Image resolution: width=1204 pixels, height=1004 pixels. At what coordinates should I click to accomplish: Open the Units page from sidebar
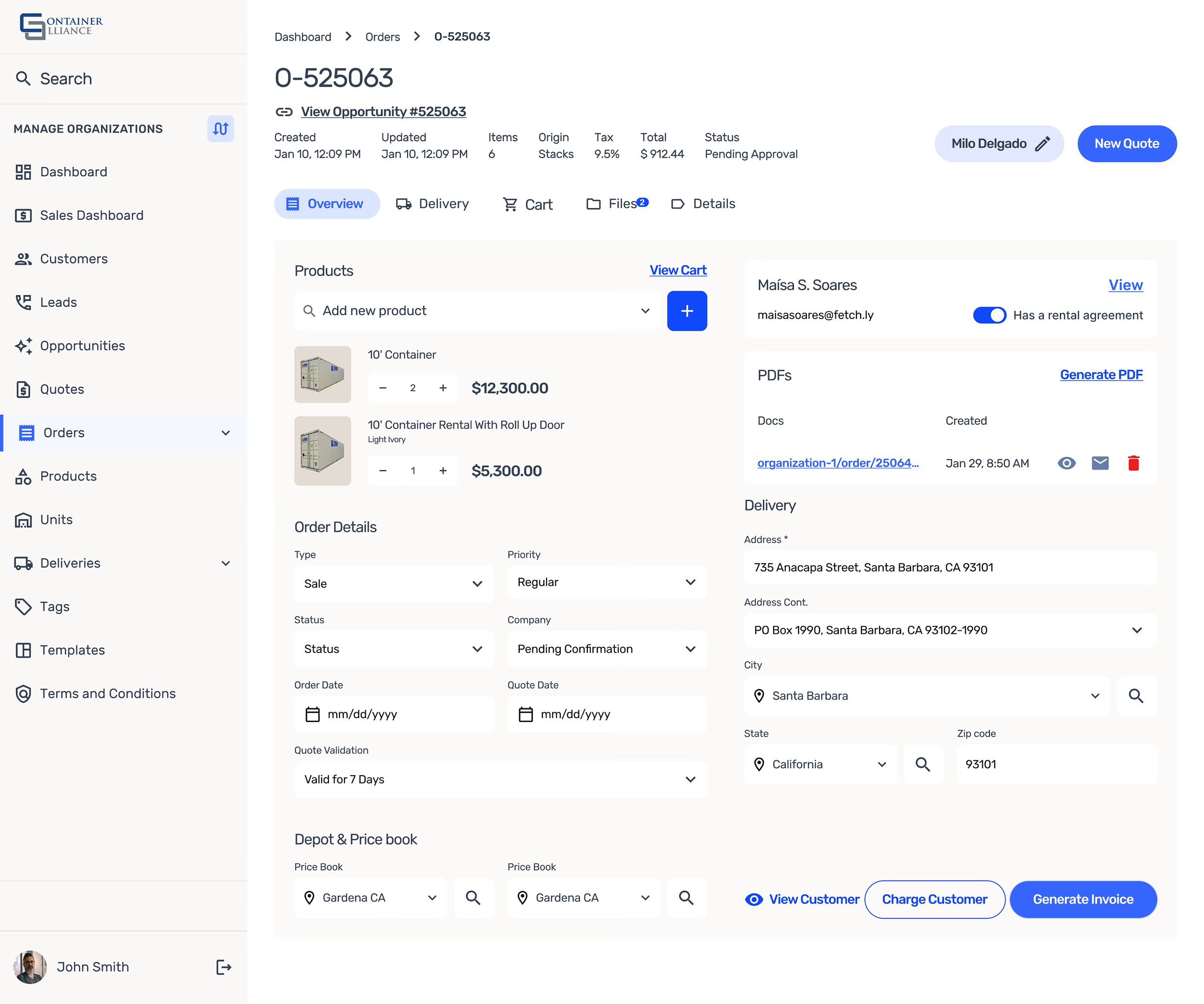pyautogui.click(x=55, y=520)
